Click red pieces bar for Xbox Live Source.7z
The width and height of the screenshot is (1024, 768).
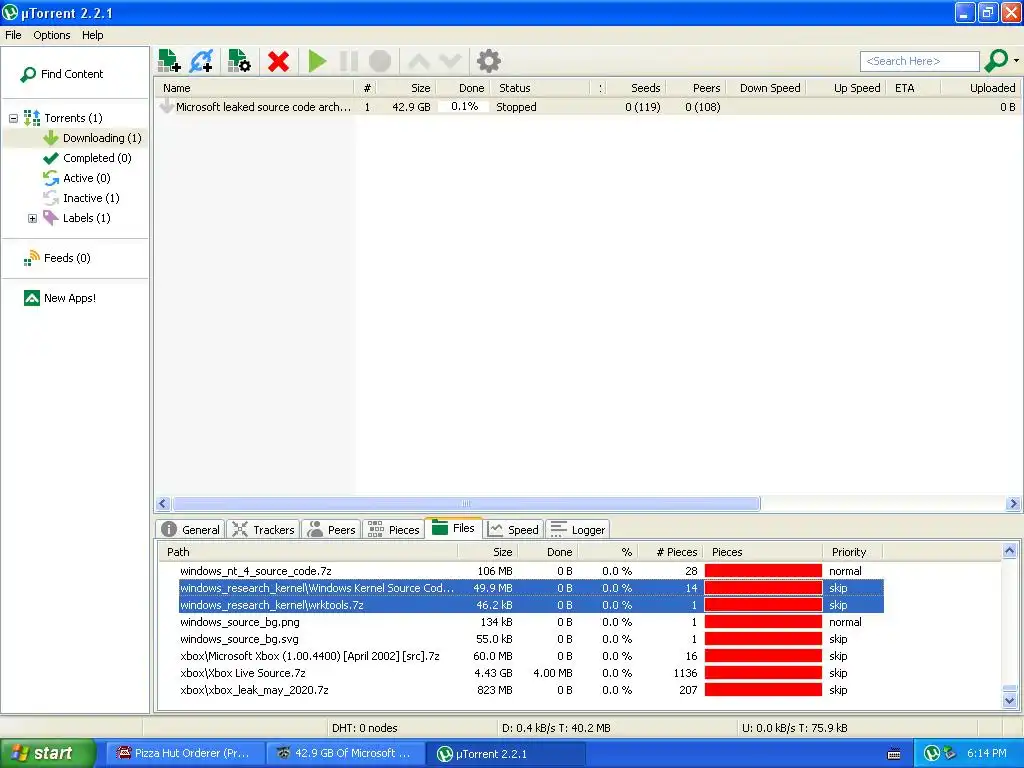(763, 673)
